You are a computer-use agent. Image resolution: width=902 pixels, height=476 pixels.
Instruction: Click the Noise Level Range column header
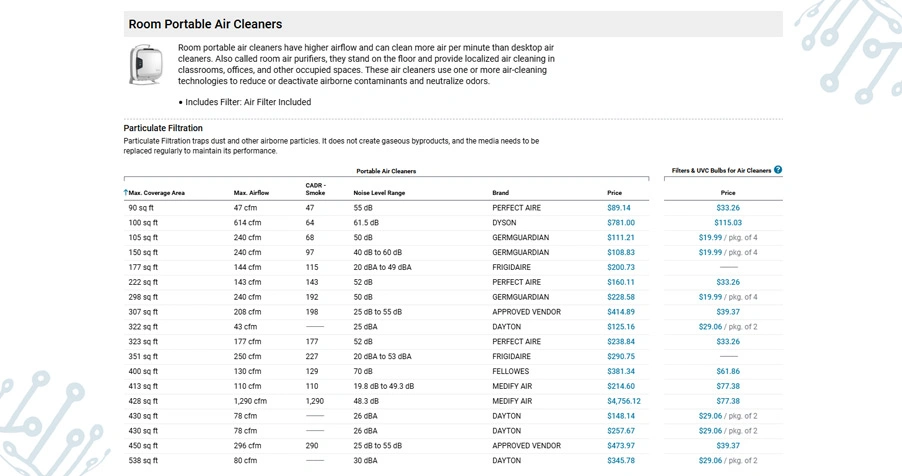pyautogui.click(x=379, y=193)
